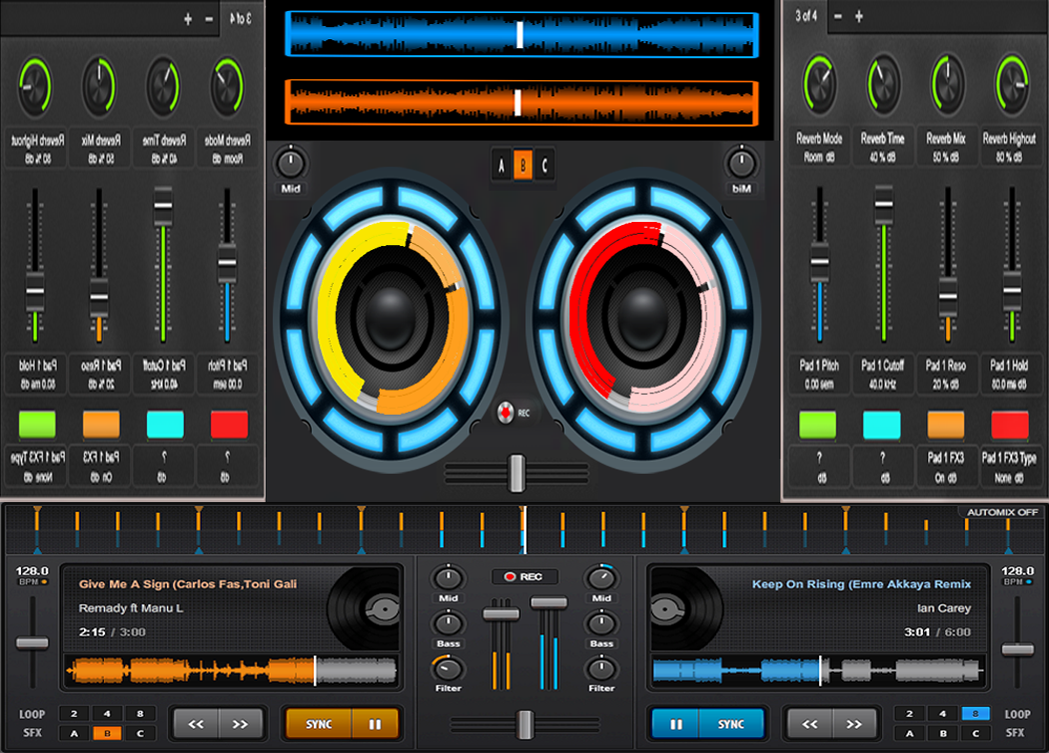Select highlighted SFX B on orange deck
The width and height of the screenshot is (1049, 753).
pos(107,733)
